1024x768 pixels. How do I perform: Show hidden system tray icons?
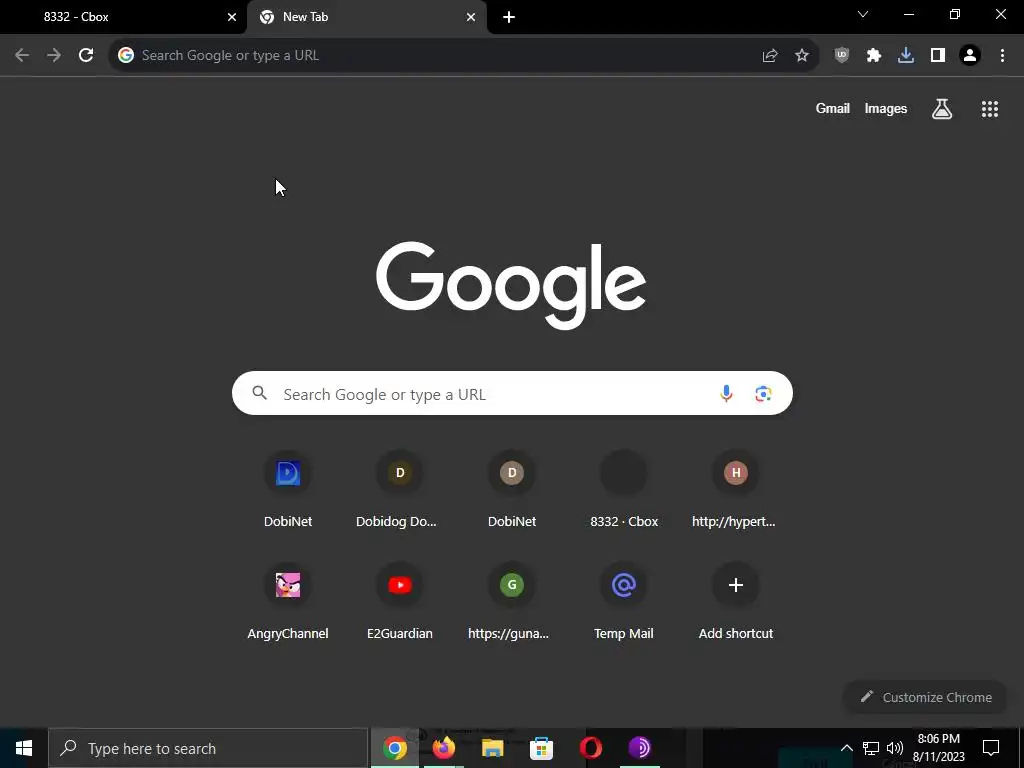coord(846,748)
